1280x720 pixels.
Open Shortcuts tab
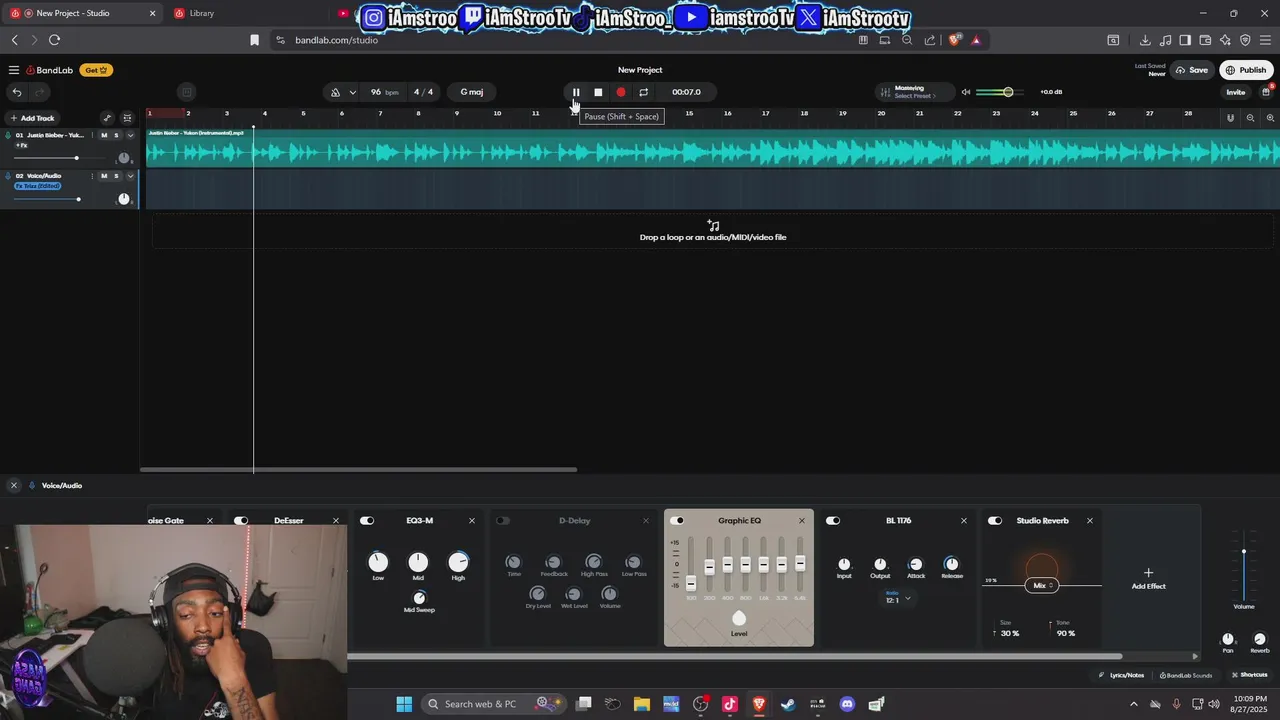point(1250,675)
